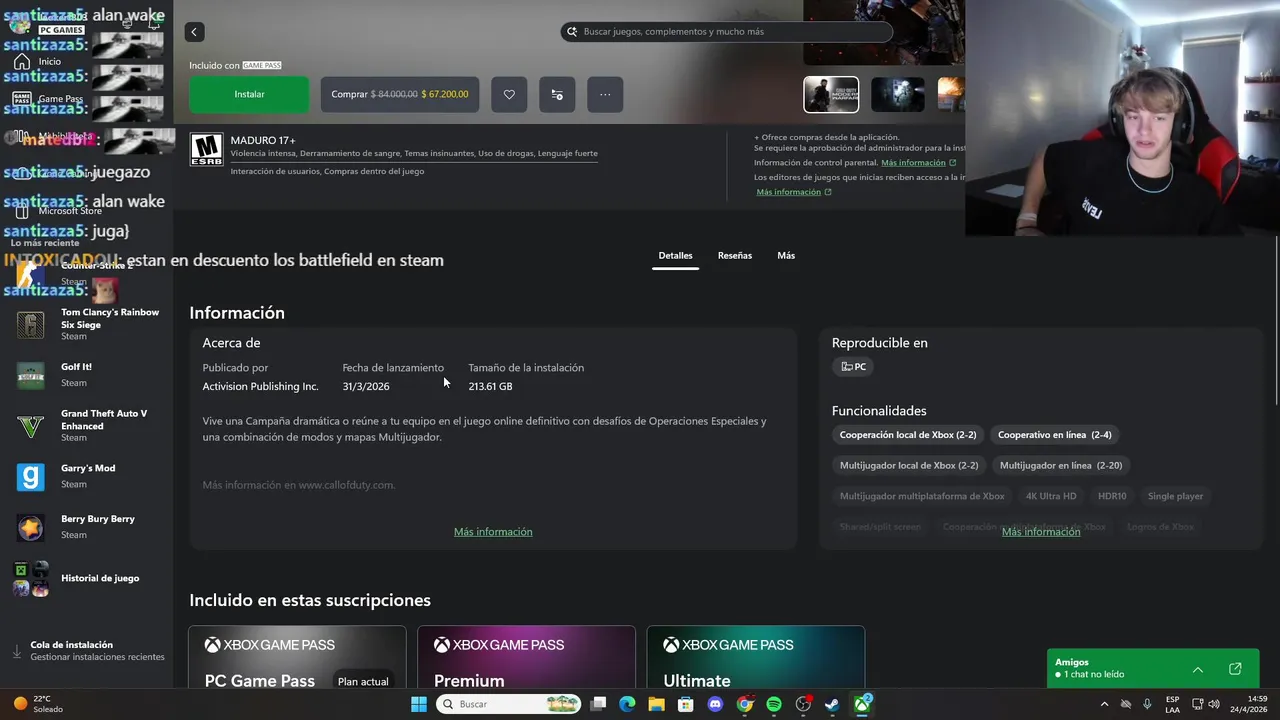Expand the Amigos panel chevron
This screenshot has height=720, width=1280.
coord(1197,669)
